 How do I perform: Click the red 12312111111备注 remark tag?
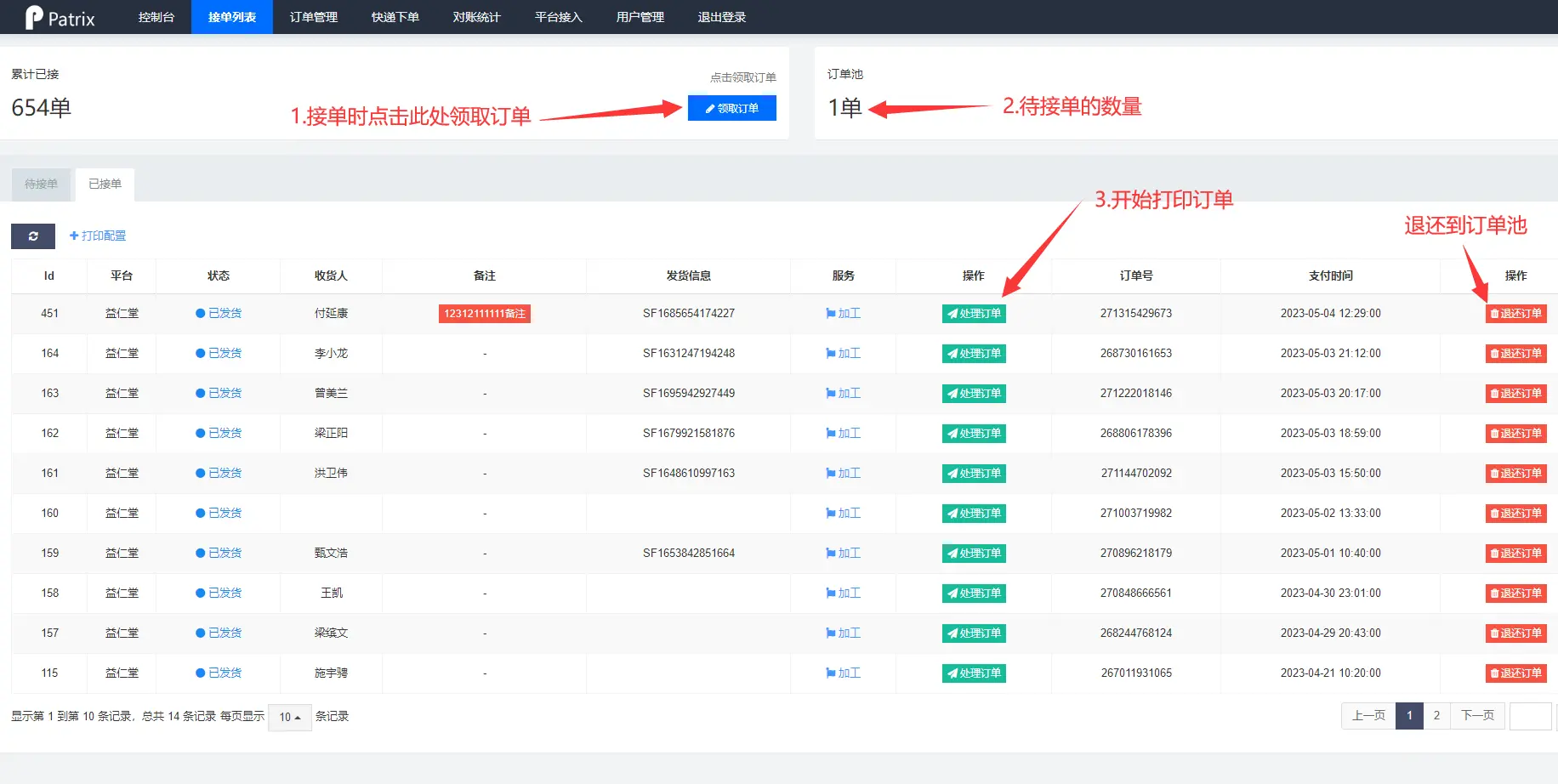click(485, 314)
